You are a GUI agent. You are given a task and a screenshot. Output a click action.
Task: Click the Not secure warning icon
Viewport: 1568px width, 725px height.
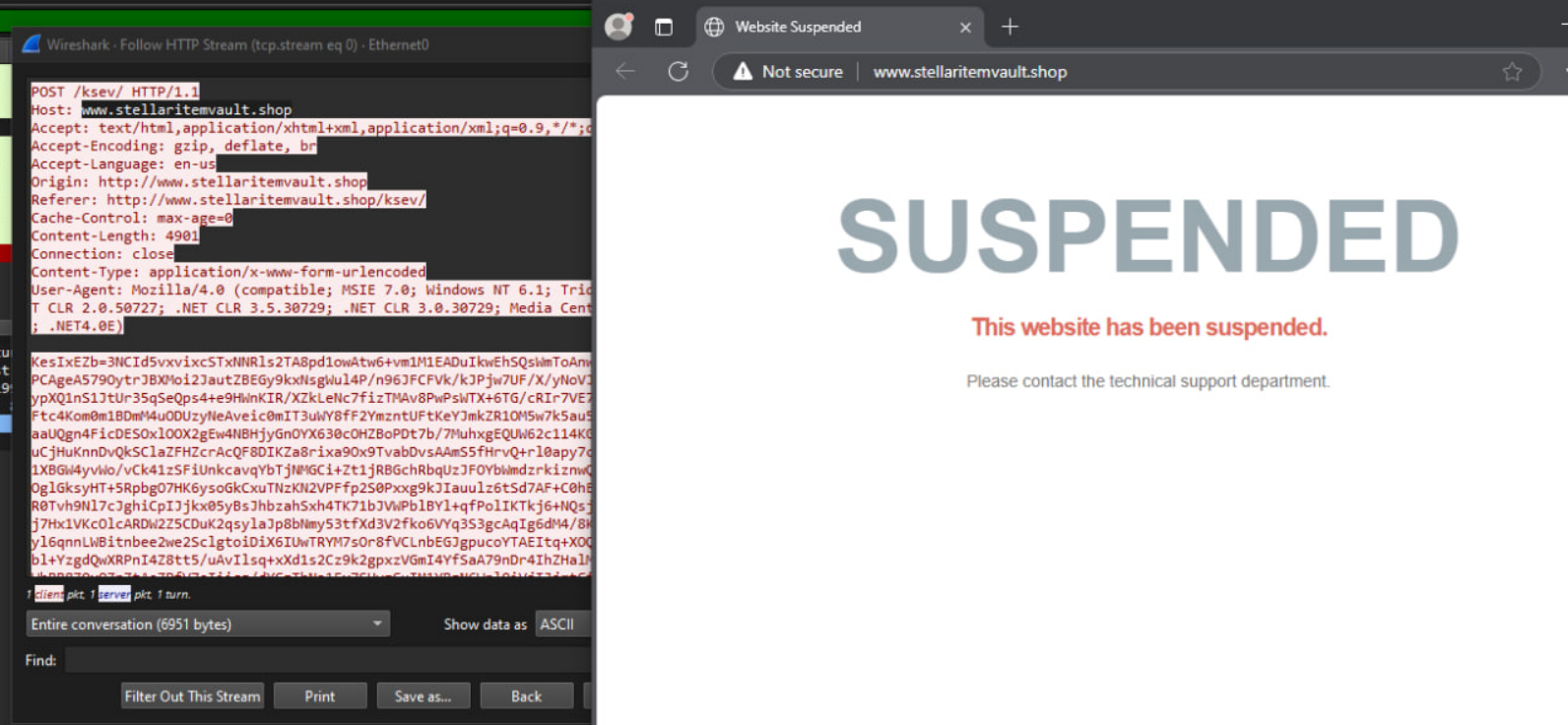click(743, 71)
